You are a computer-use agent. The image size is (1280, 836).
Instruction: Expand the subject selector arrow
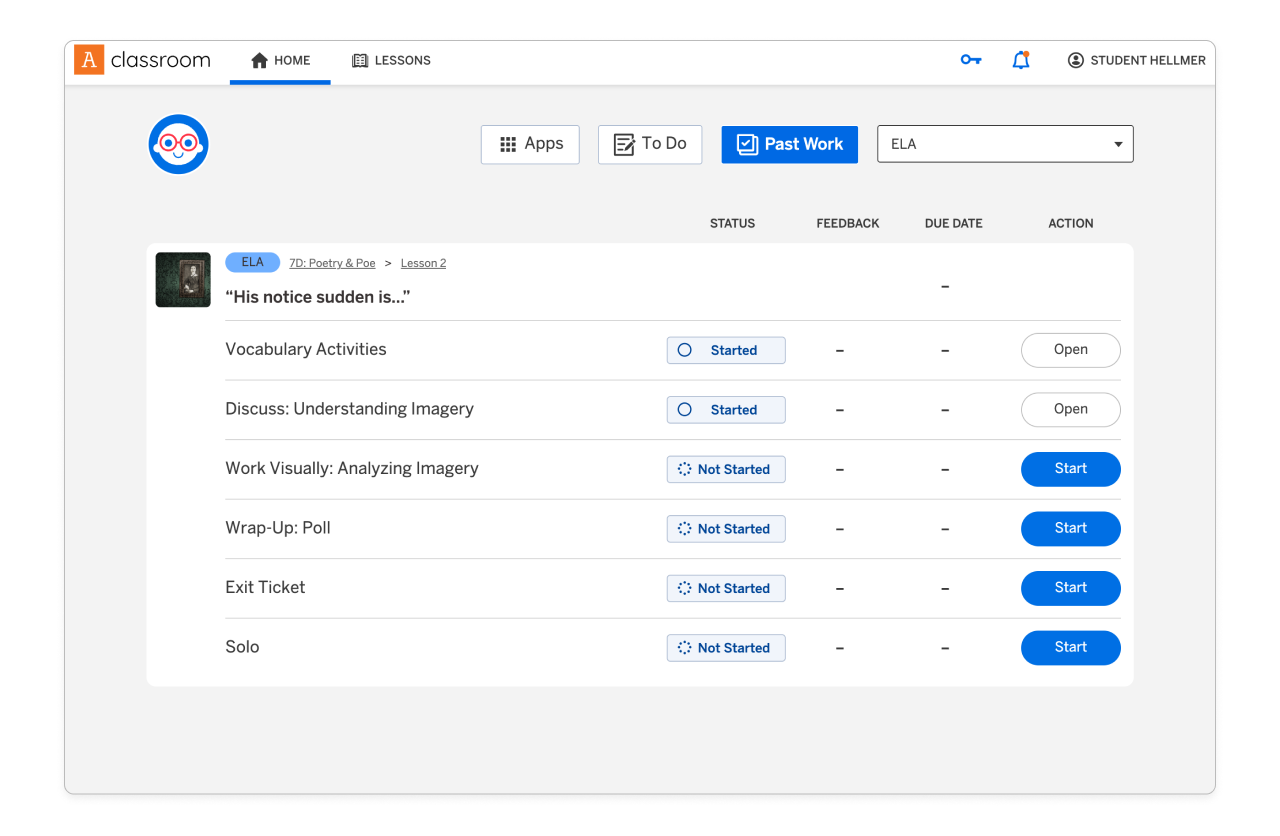click(x=1117, y=144)
